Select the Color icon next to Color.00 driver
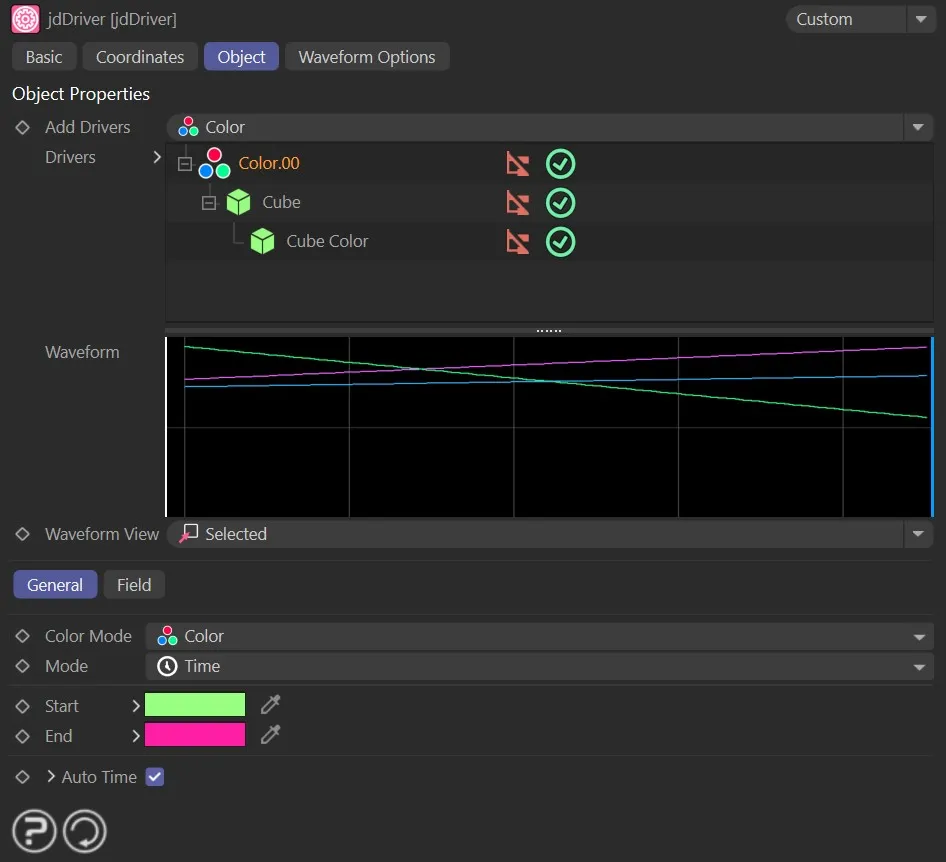Image resolution: width=946 pixels, height=862 pixels. [213, 163]
